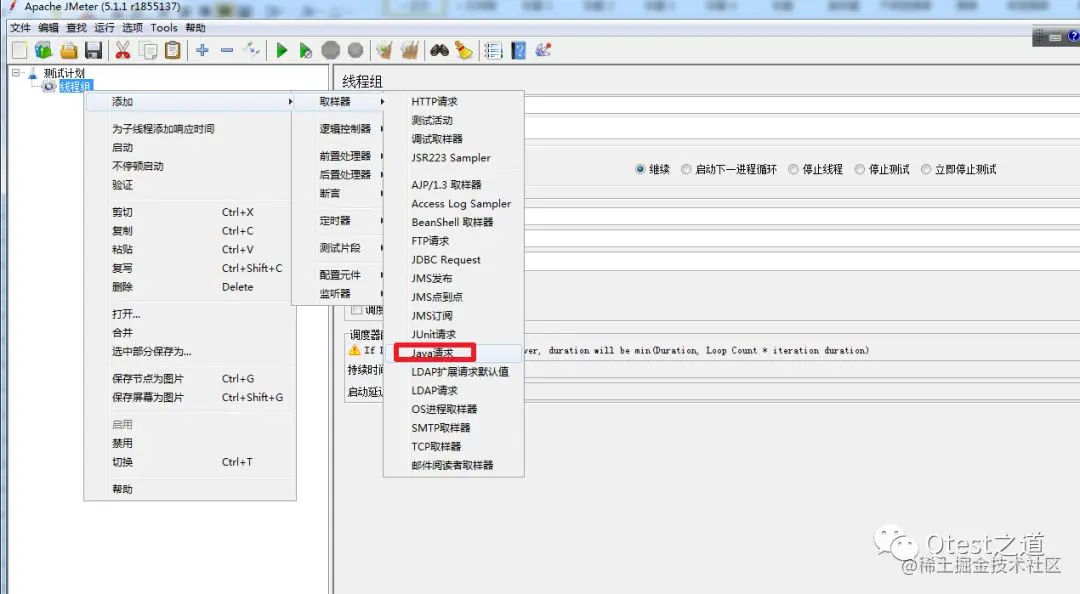Expand the 配置元件 submenu

[338, 274]
